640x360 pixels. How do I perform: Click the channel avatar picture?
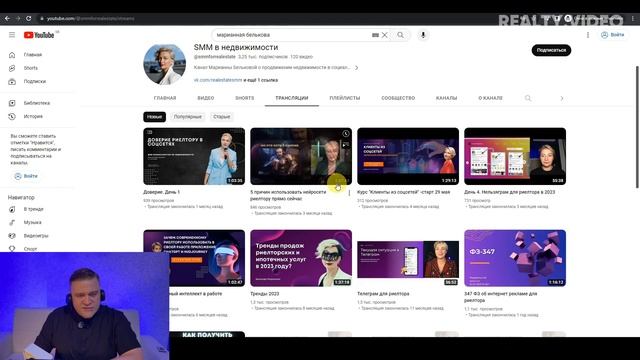[x=164, y=64]
